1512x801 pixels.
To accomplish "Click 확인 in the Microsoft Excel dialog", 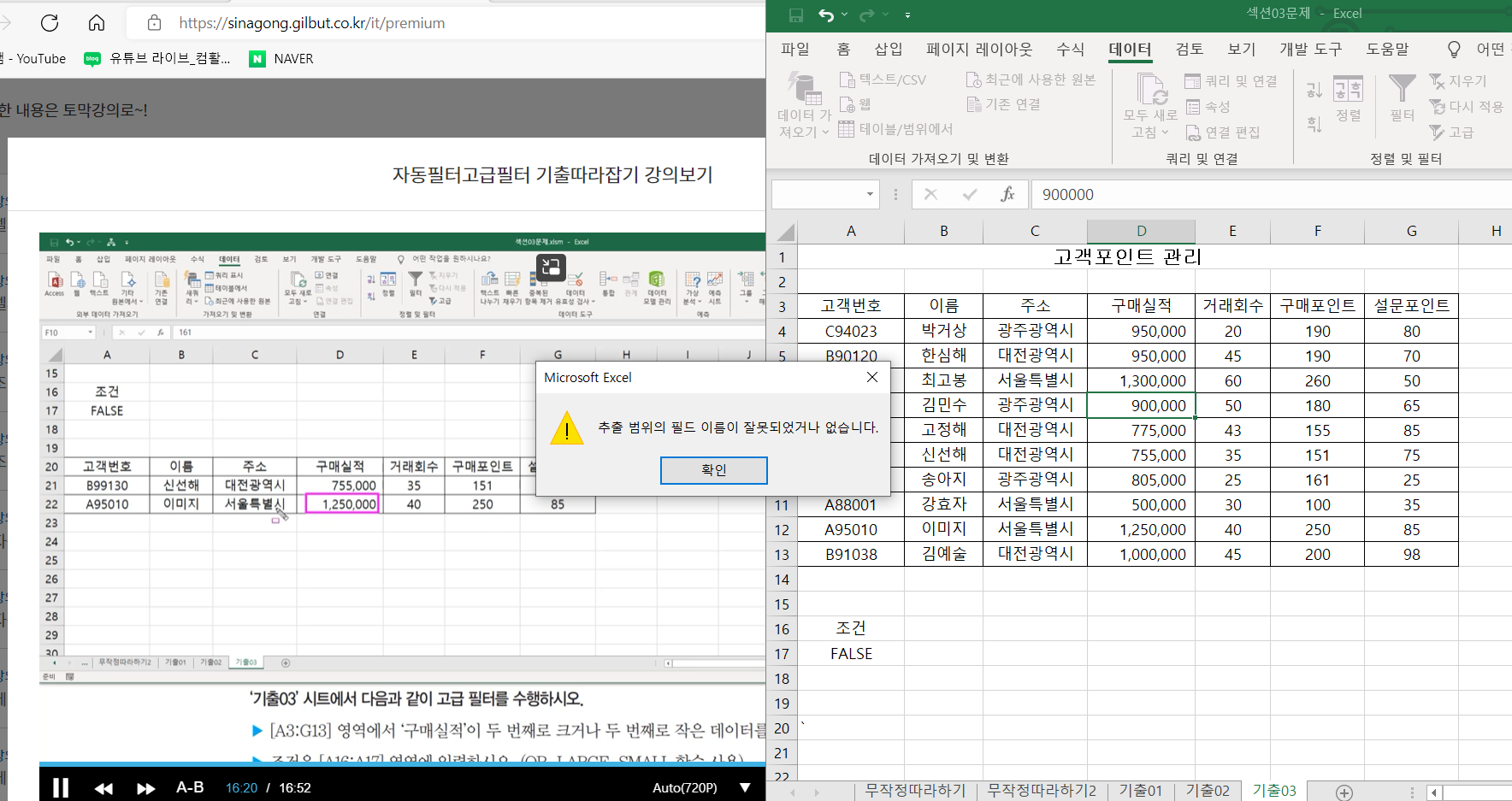I will (x=713, y=470).
